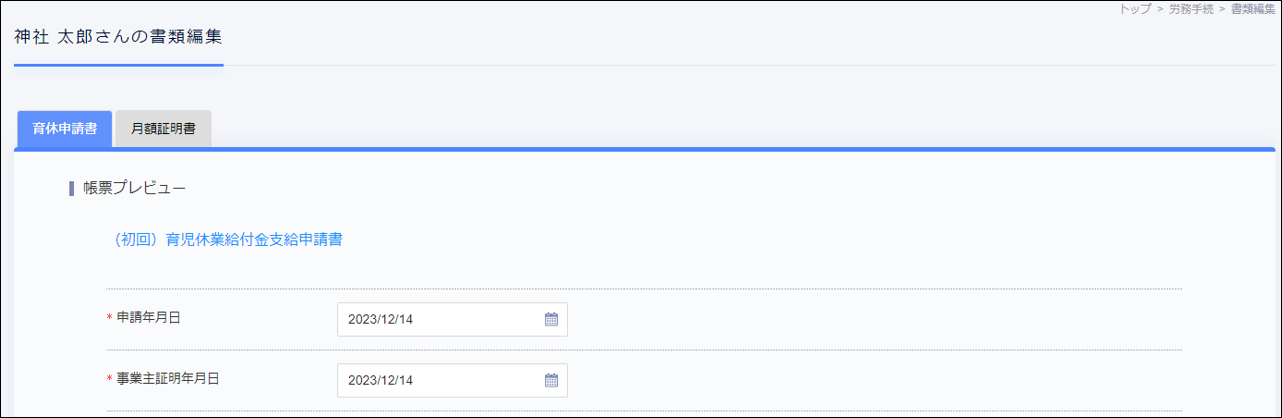
Task: Focus the 申請年月日 date input field
Action: pyautogui.click(x=440, y=320)
